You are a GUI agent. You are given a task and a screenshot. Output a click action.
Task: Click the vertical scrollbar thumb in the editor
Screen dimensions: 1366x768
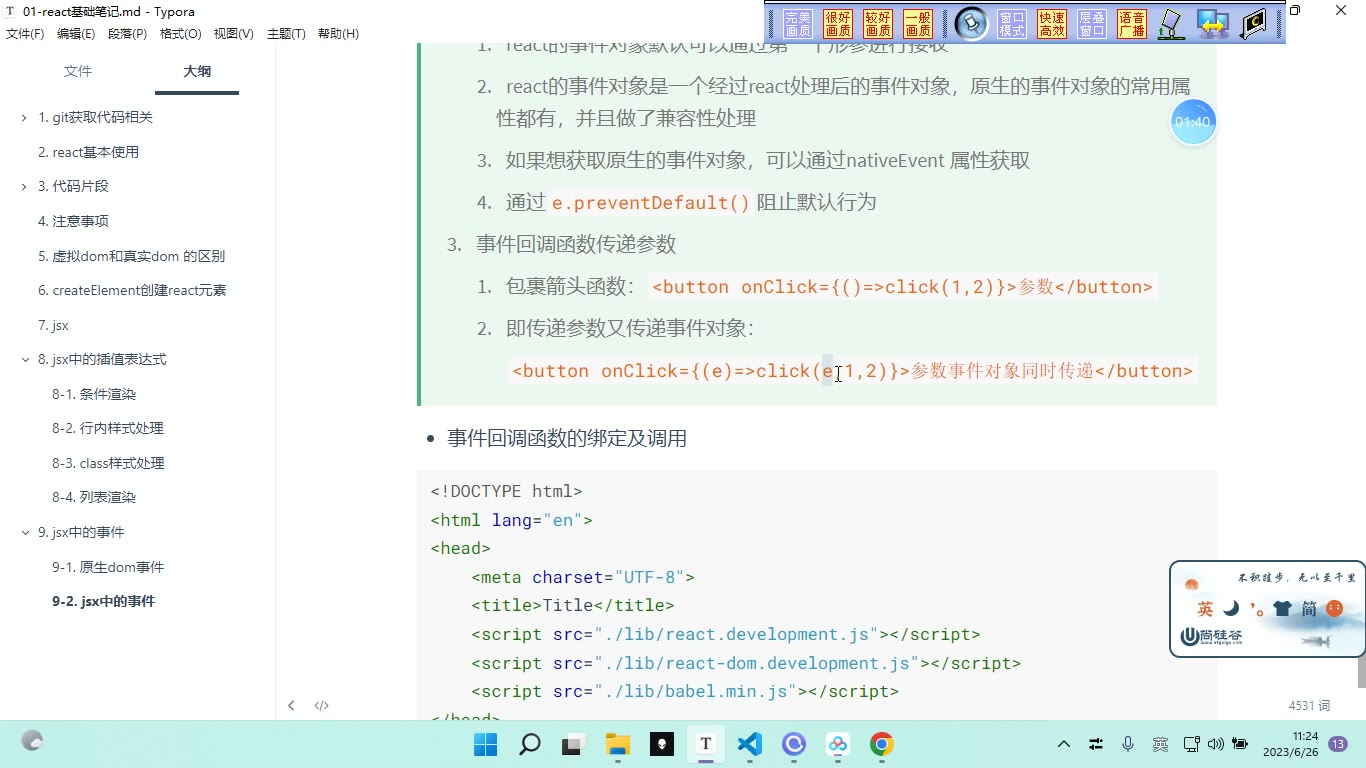click(x=1361, y=672)
